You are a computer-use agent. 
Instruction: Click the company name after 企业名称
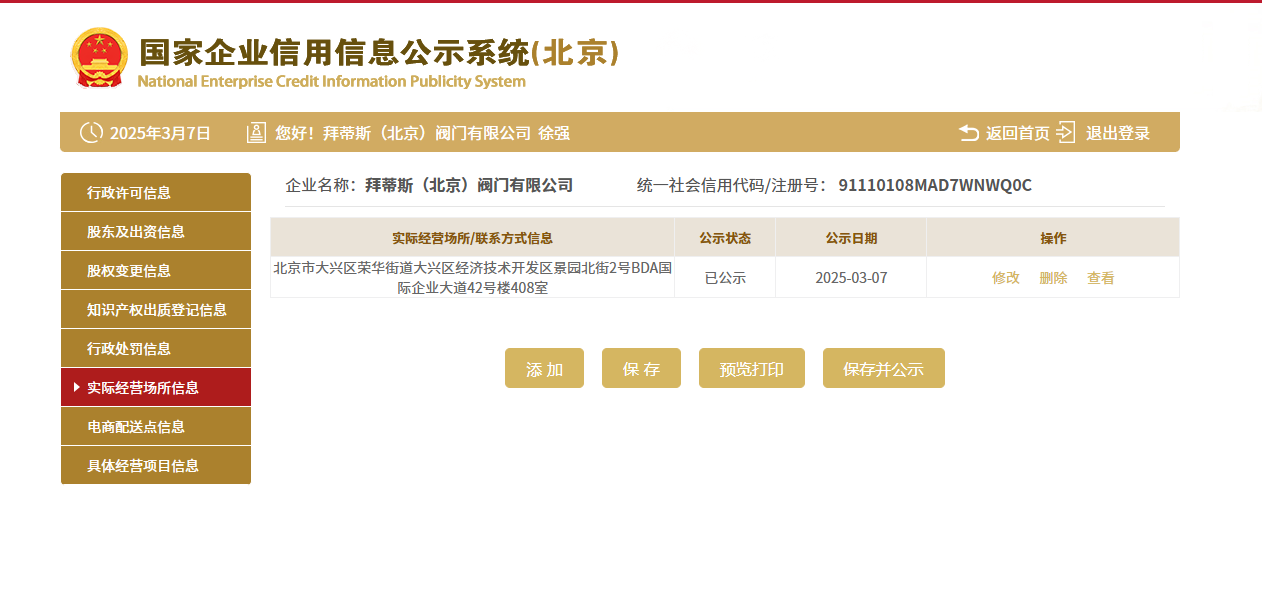(x=469, y=185)
